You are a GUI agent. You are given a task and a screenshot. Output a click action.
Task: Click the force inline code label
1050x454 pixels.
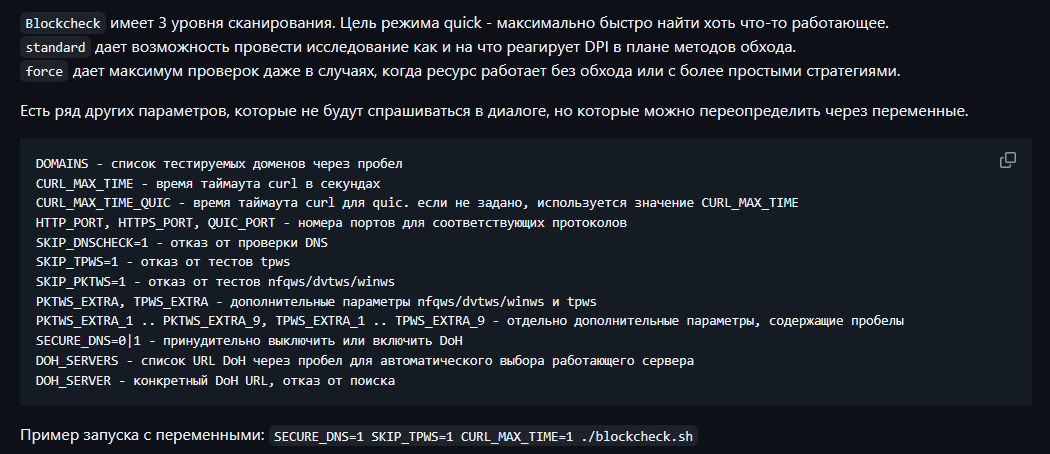(x=44, y=72)
